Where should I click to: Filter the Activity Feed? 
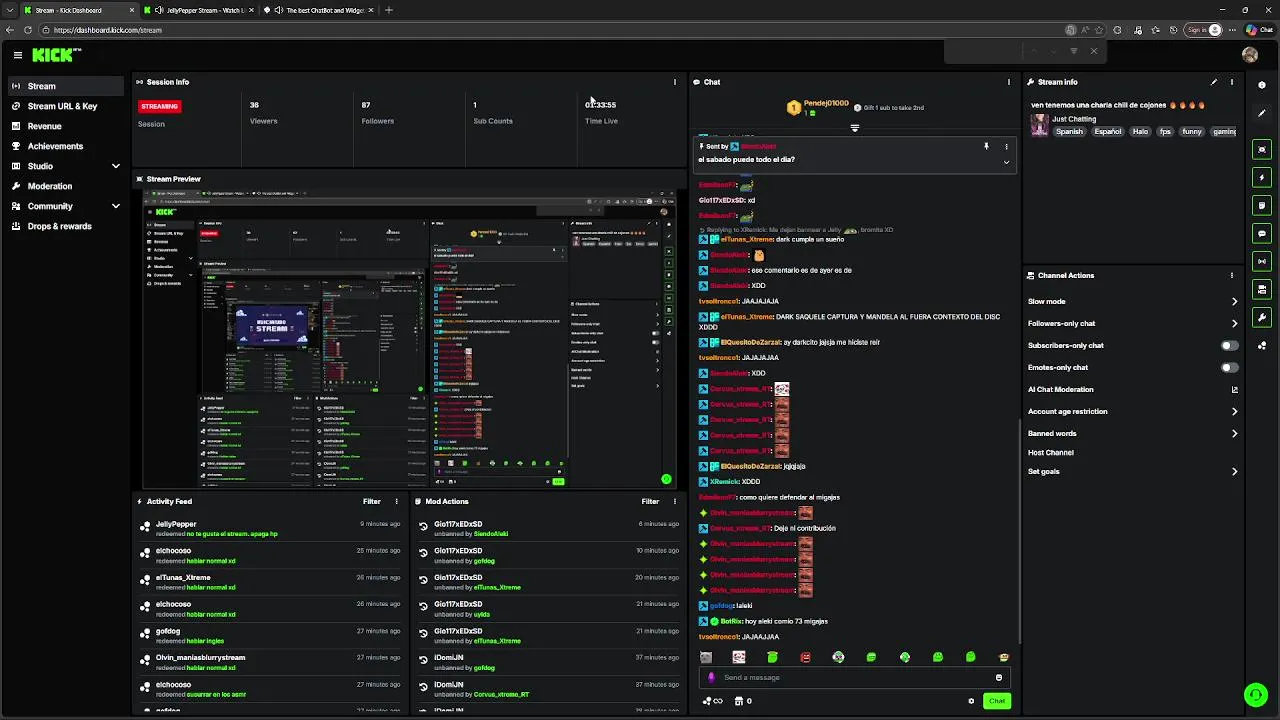coord(372,501)
